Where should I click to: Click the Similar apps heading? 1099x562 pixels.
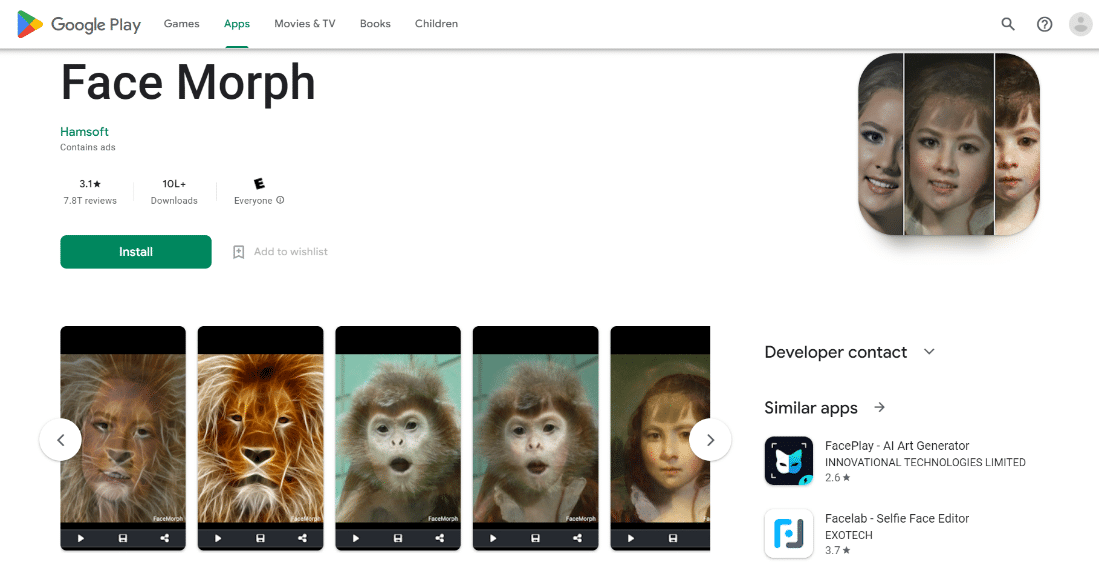click(811, 408)
